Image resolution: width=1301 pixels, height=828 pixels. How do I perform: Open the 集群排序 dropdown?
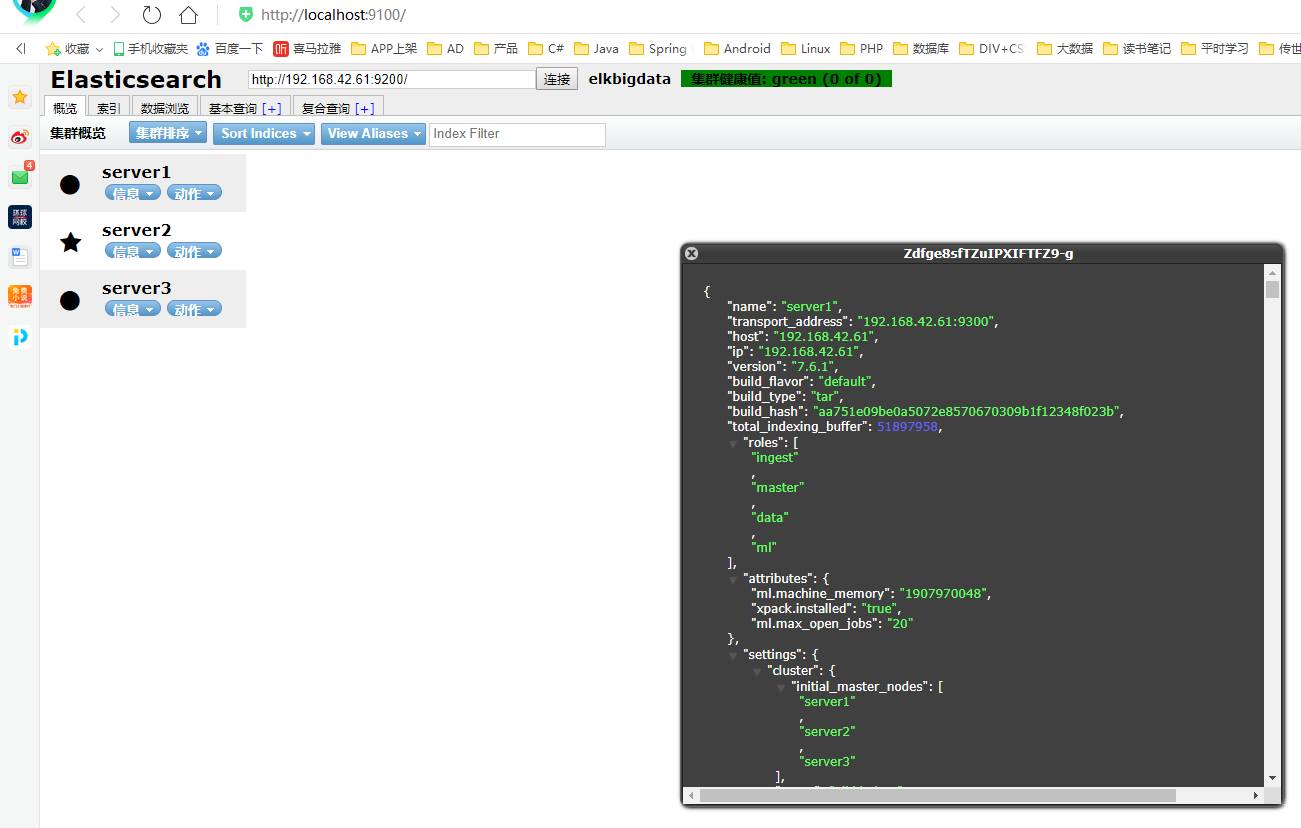point(168,133)
